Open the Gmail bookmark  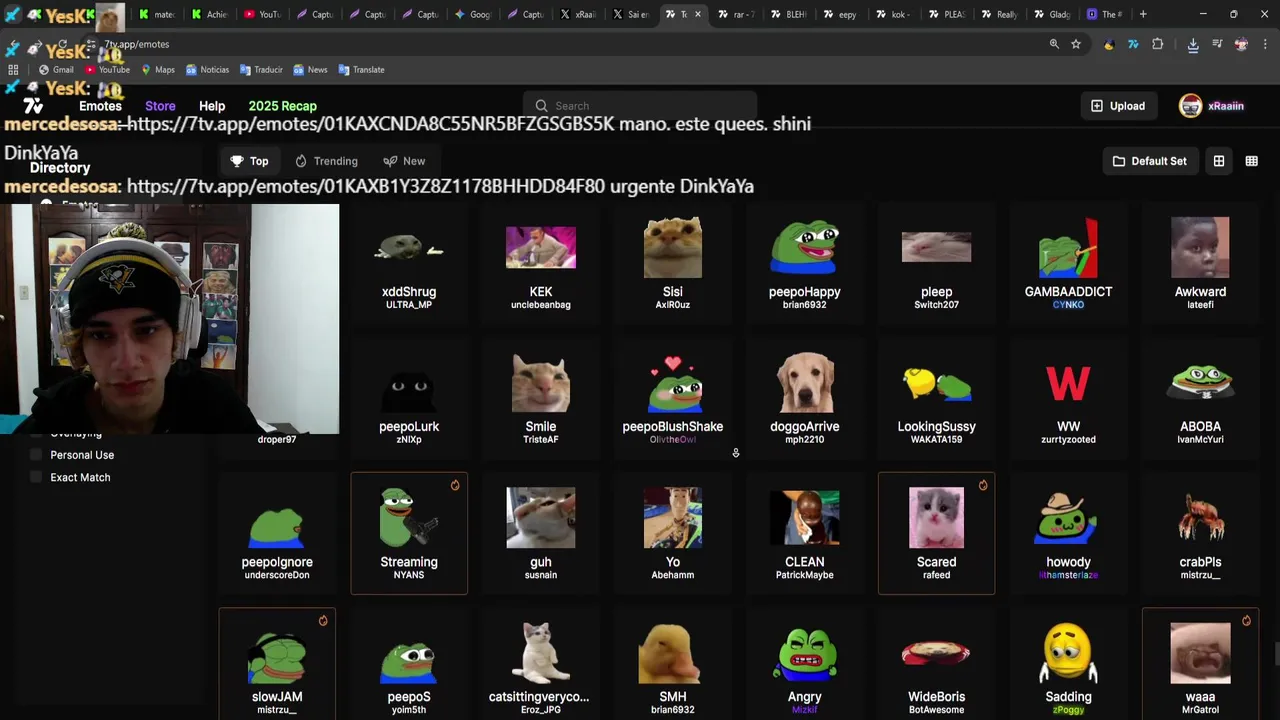(56, 70)
